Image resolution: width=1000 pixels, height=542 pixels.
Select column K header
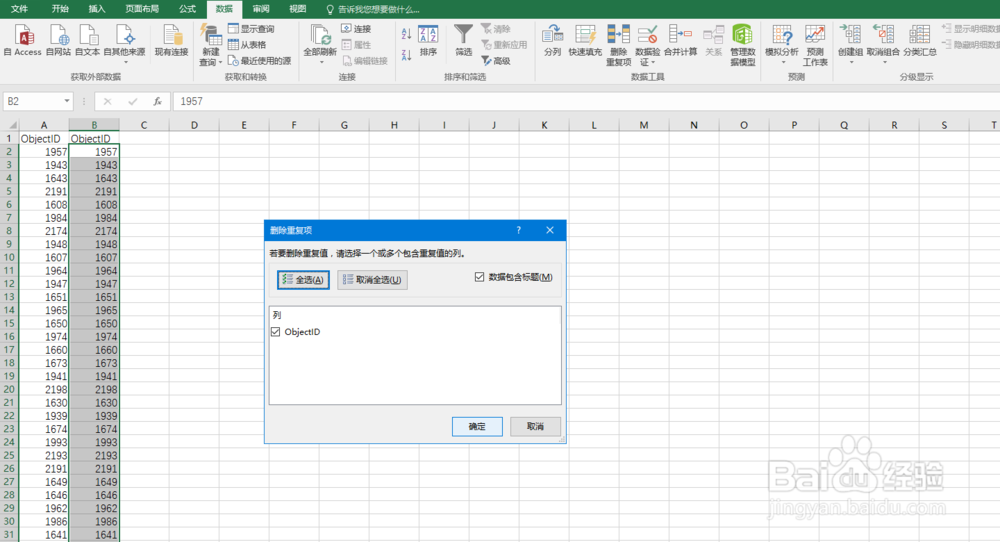[x=544, y=125]
